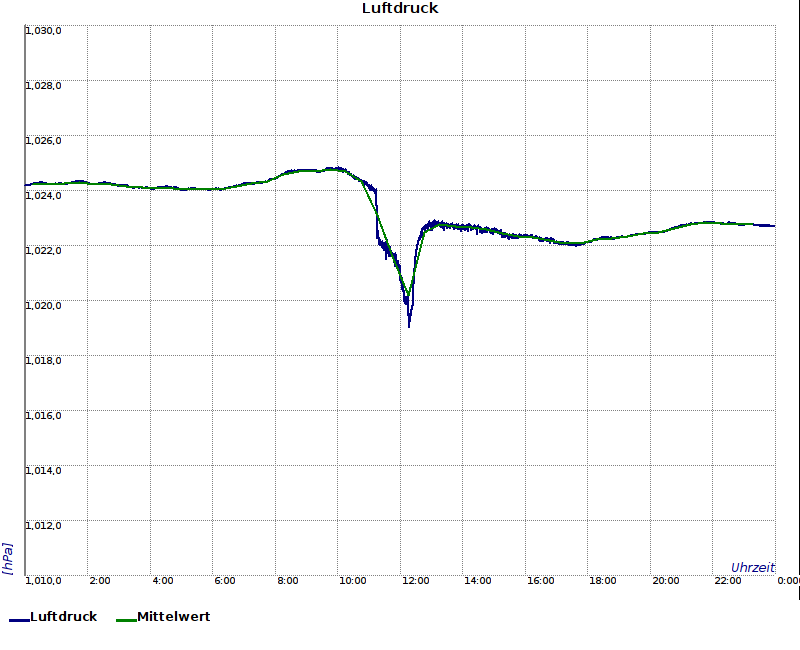
Task: Click the 2:00 time label
Action: click(100, 581)
